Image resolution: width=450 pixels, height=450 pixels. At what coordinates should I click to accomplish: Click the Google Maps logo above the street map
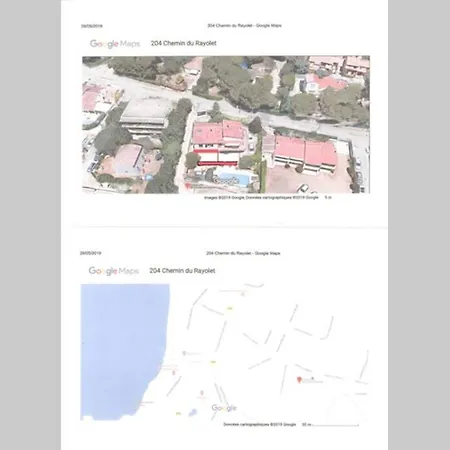coord(113,271)
